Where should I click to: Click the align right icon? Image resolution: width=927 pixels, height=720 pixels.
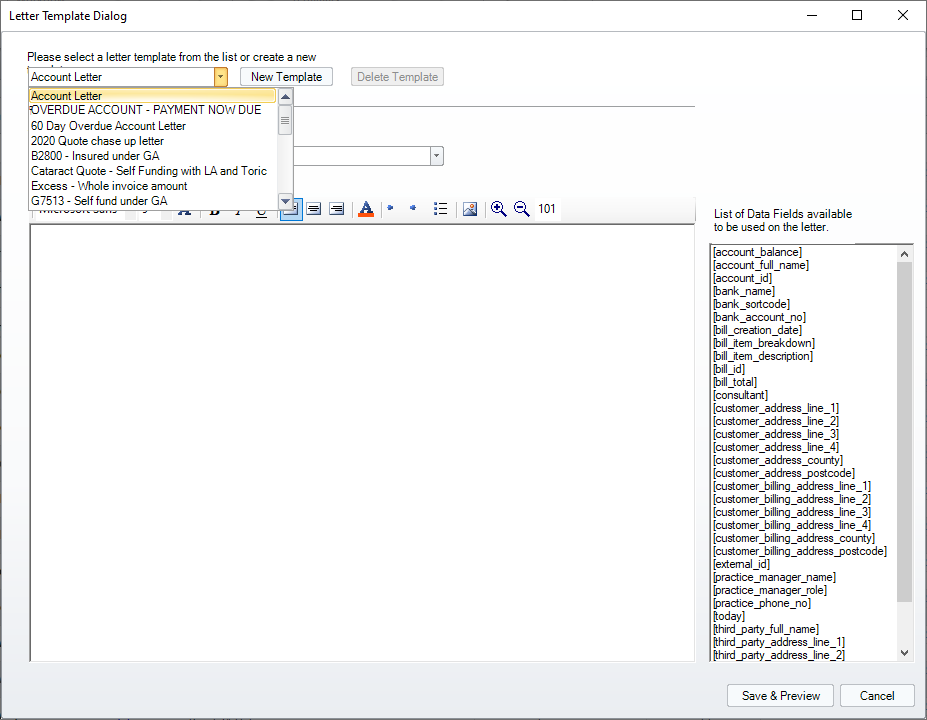pos(337,209)
